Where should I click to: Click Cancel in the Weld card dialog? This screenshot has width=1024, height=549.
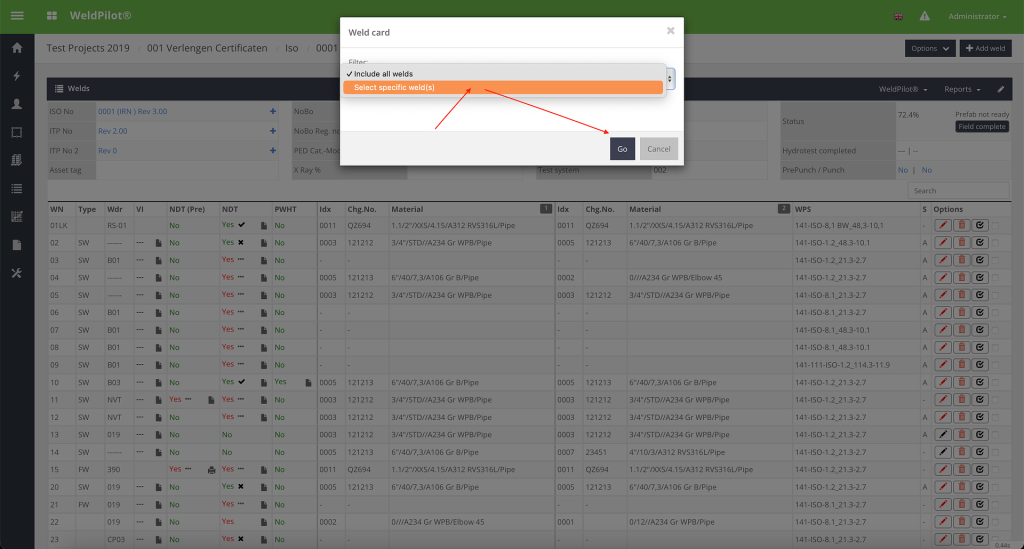point(659,149)
